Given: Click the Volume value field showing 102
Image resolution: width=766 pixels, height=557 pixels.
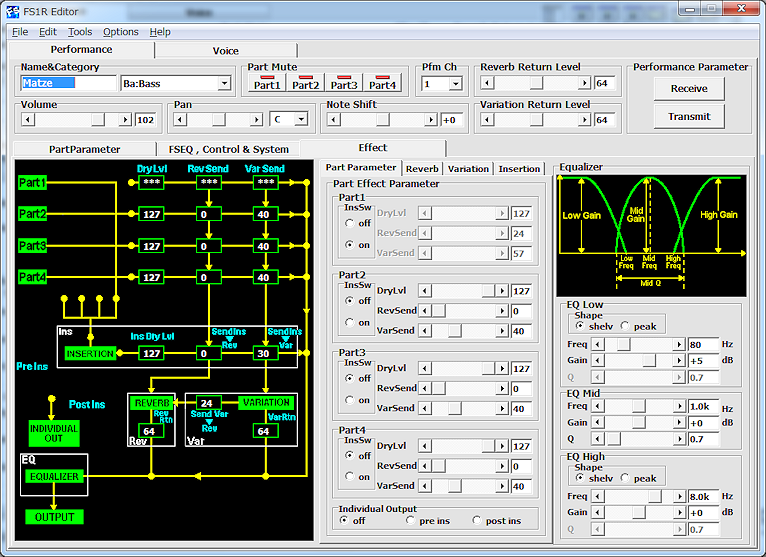Looking at the screenshot, I should (146, 120).
